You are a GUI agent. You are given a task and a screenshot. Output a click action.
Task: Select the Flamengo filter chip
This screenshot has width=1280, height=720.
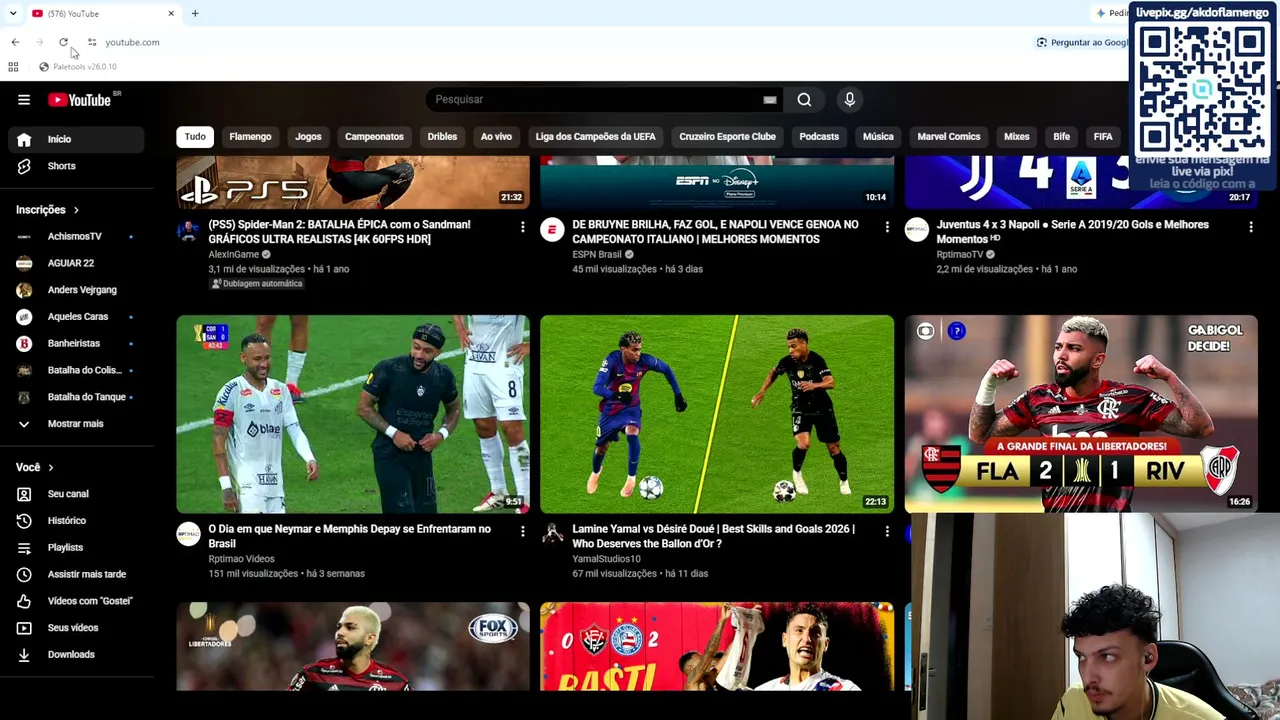click(x=250, y=137)
